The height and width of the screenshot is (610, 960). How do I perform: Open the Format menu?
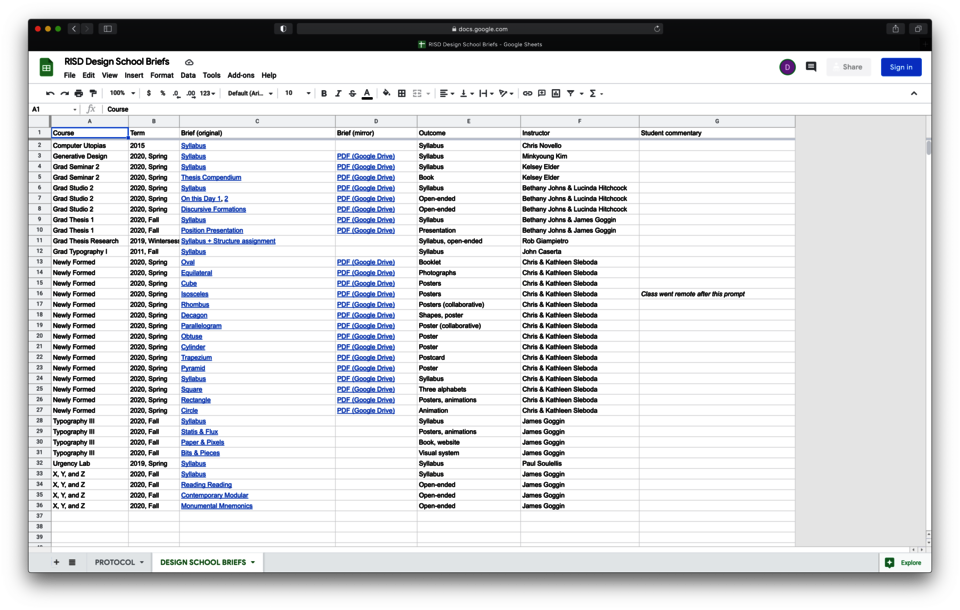[162, 75]
